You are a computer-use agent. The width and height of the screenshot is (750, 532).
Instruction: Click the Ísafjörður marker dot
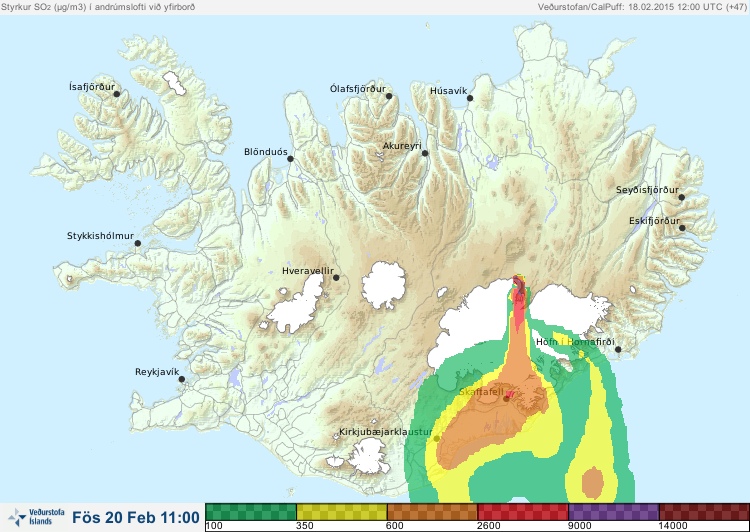[x=116, y=94]
